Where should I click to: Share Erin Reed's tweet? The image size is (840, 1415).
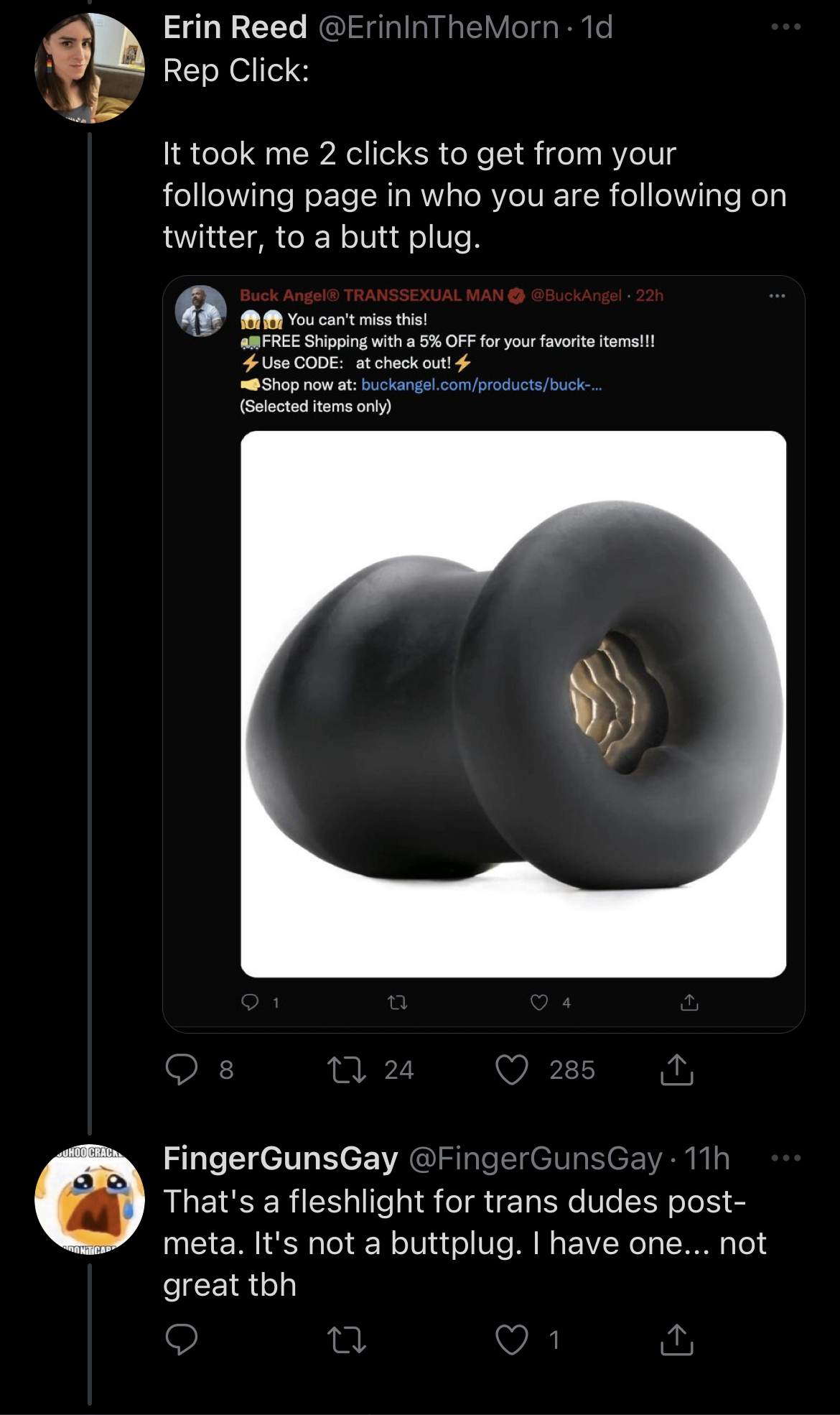676,1070
